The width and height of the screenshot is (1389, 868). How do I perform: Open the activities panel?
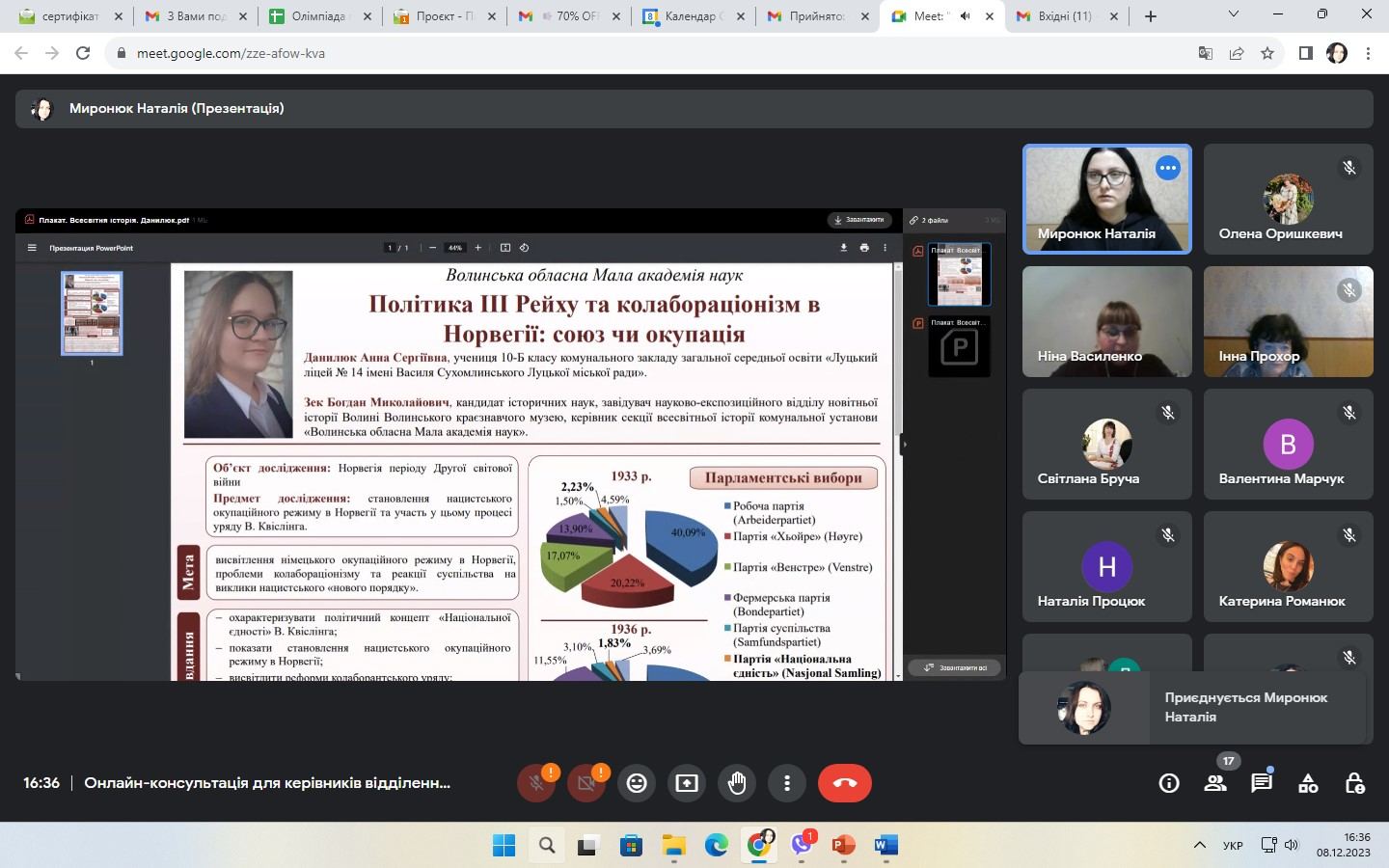pyautogui.click(x=1308, y=783)
